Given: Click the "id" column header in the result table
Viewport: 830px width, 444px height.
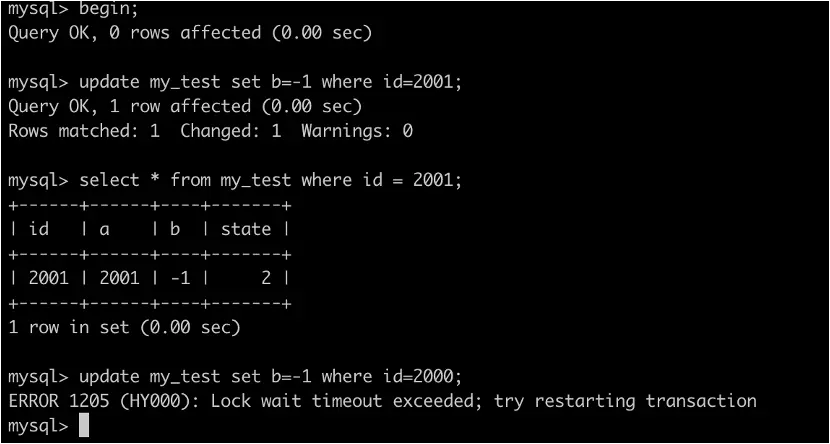Looking at the screenshot, I should point(39,229).
